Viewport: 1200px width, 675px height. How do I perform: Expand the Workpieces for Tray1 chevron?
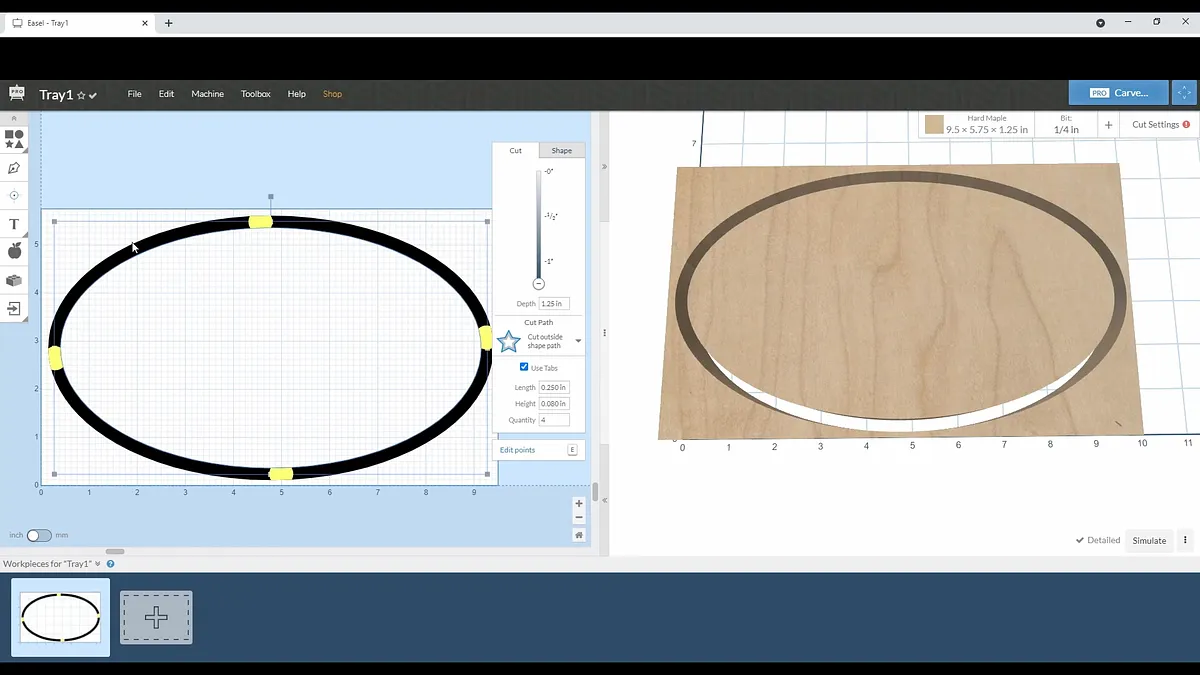98,564
